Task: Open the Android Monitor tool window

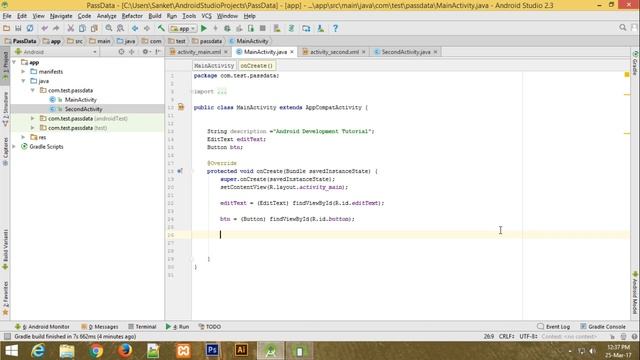Action: (x=42, y=327)
